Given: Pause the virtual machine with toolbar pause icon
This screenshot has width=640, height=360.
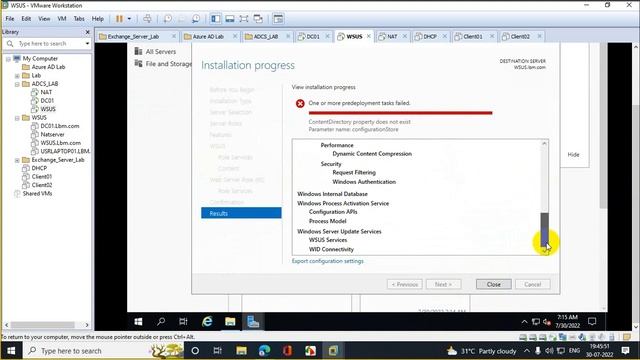Looking at the screenshot, I should pos(119,19).
